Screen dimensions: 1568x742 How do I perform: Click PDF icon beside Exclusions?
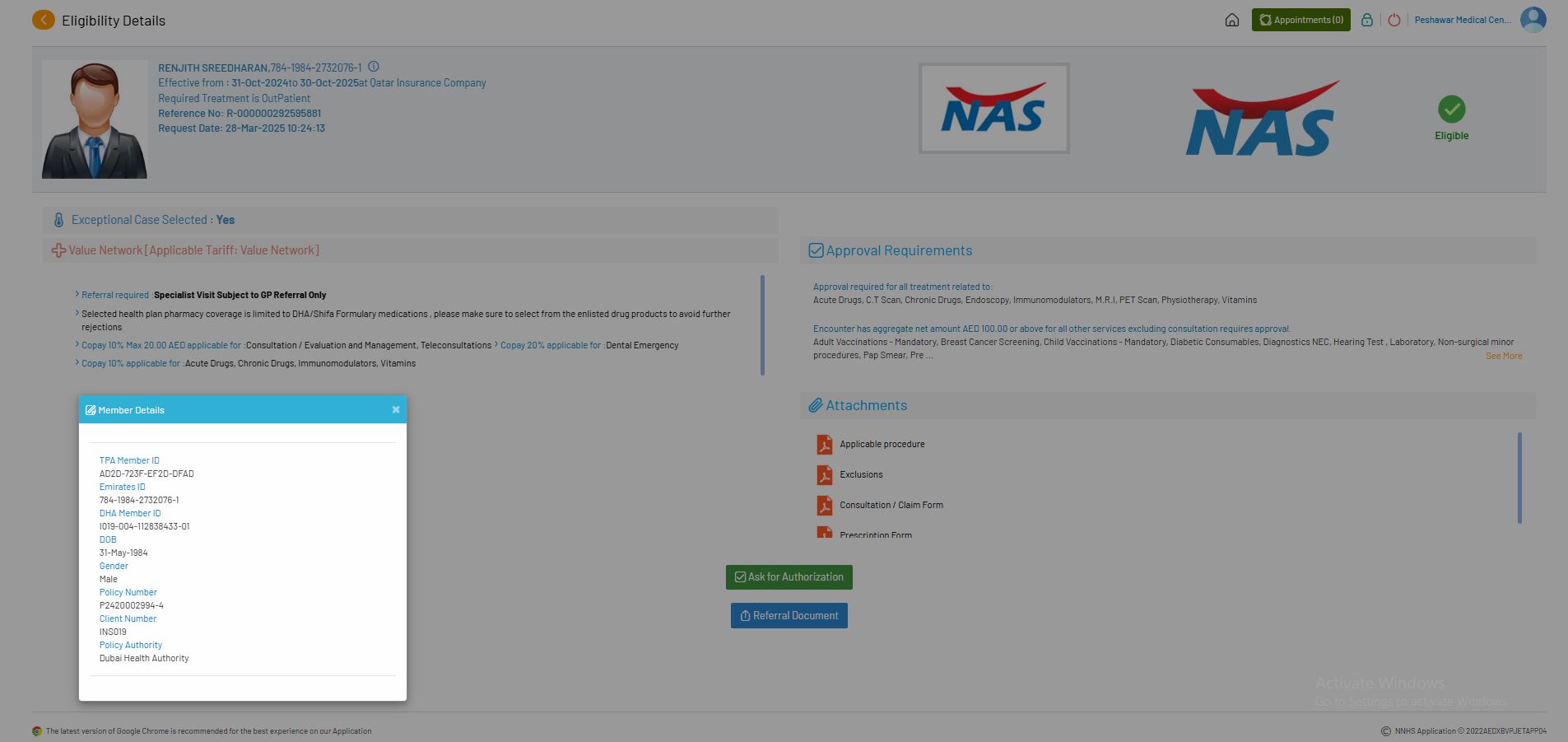click(824, 475)
